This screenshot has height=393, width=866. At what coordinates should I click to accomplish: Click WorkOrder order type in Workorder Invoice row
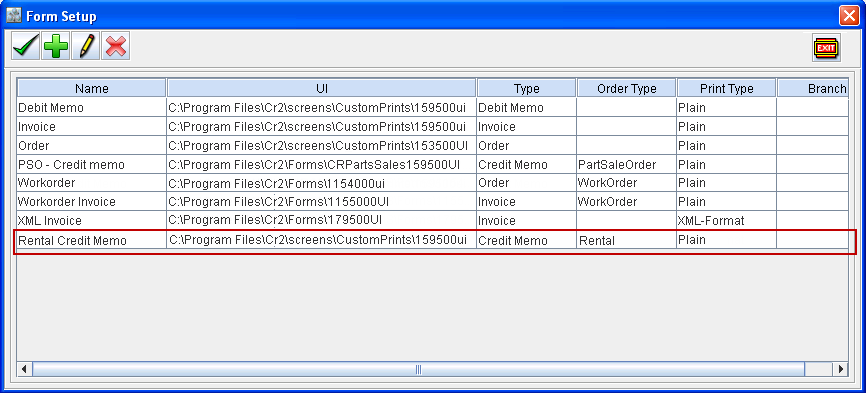coord(627,201)
